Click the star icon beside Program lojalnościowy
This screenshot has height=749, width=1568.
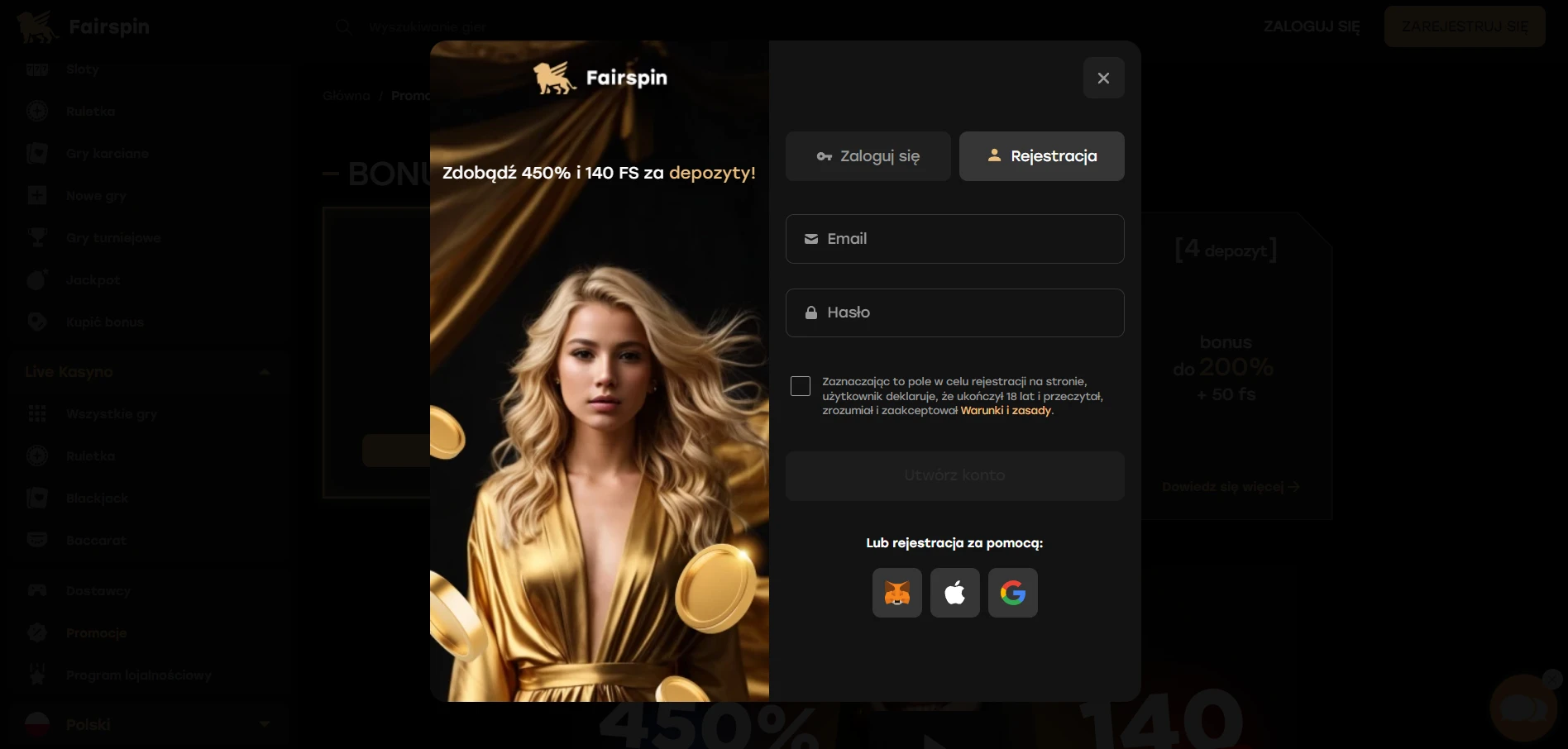coord(37,675)
